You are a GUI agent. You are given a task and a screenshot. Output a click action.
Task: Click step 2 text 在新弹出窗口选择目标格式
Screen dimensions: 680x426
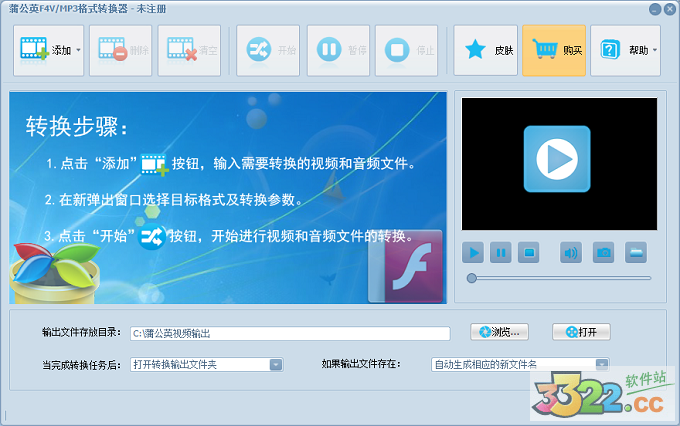click(x=173, y=200)
